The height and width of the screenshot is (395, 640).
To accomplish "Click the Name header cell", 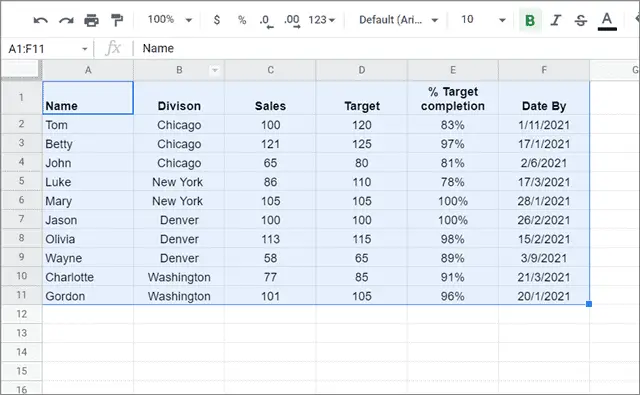I will tap(88, 98).
